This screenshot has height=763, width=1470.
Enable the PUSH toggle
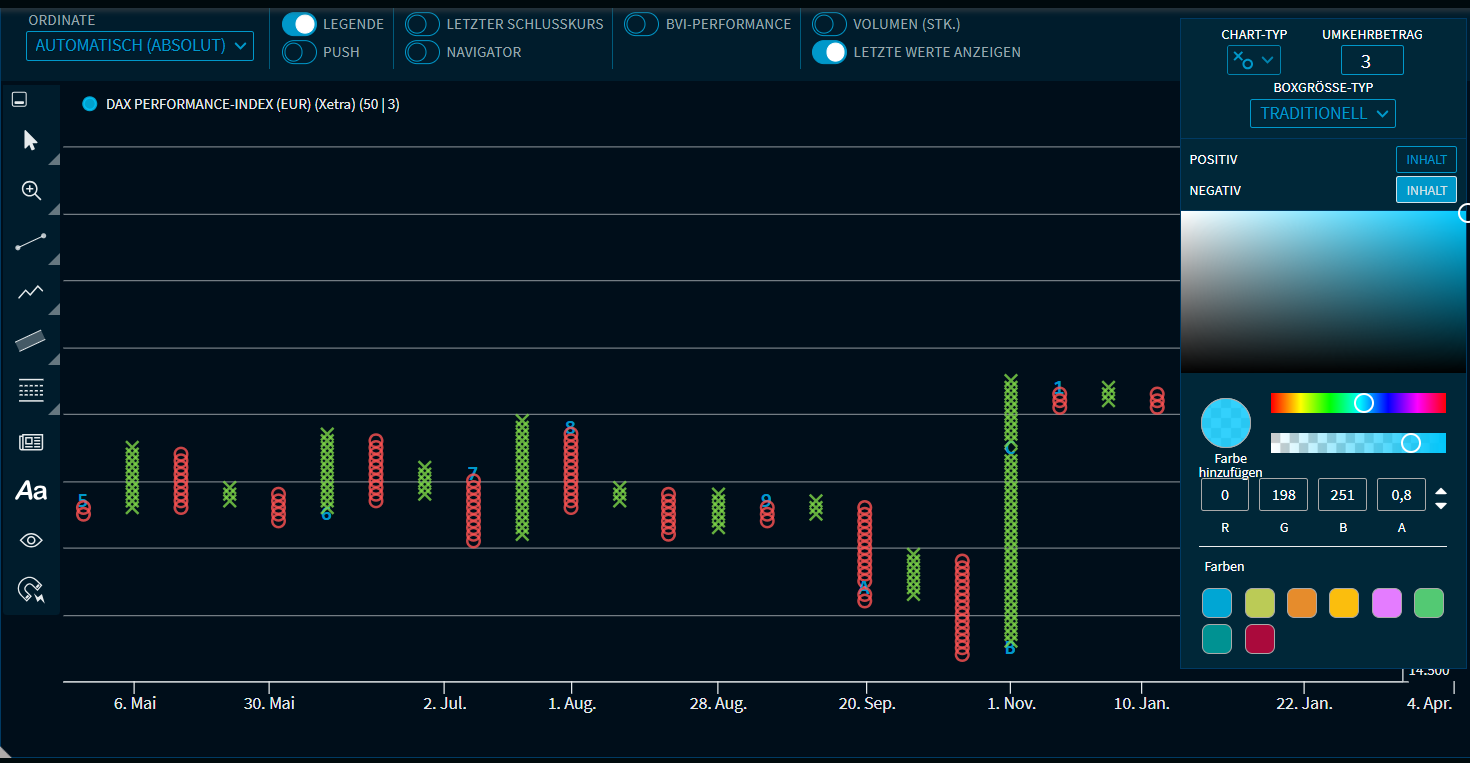coord(300,52)
